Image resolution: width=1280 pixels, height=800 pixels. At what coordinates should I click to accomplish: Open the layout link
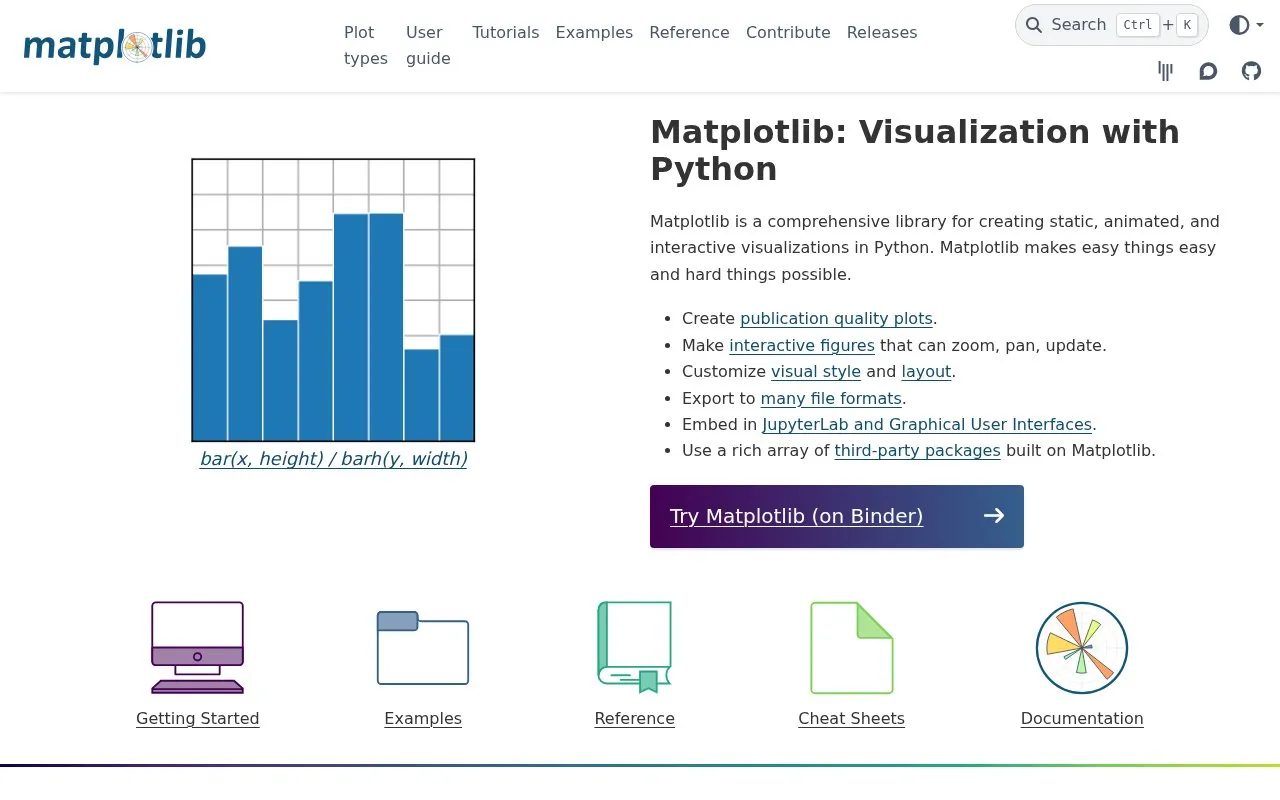pos(926,372)
